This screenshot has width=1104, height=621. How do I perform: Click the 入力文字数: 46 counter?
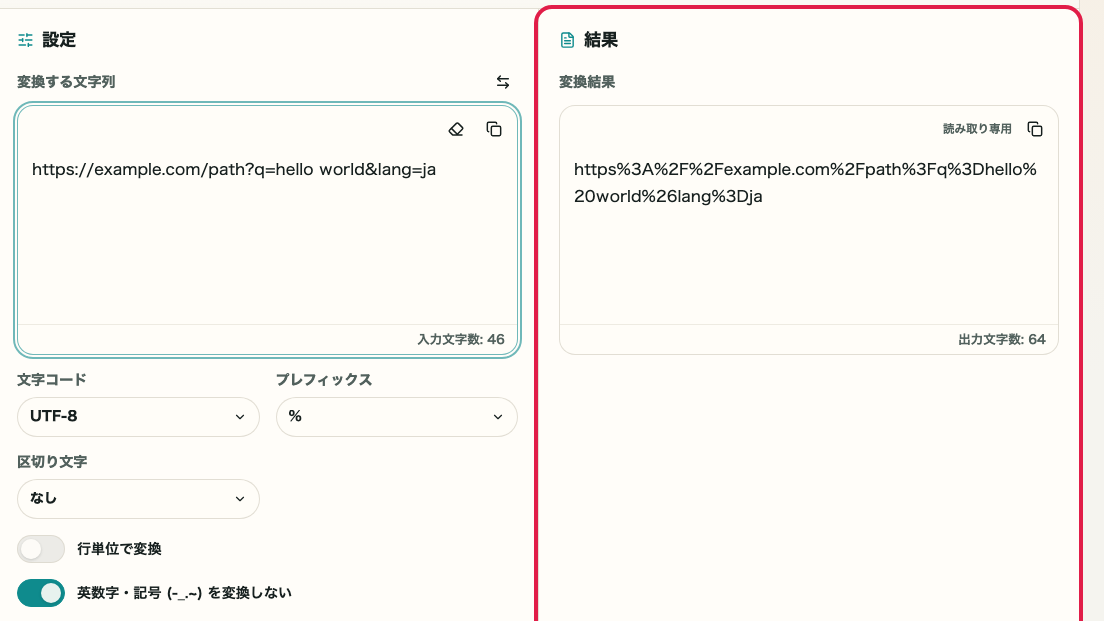tap(461, 339)
